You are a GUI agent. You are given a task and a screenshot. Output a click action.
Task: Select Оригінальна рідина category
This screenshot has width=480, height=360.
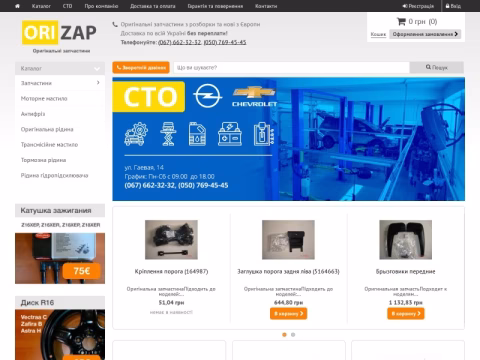47,129
